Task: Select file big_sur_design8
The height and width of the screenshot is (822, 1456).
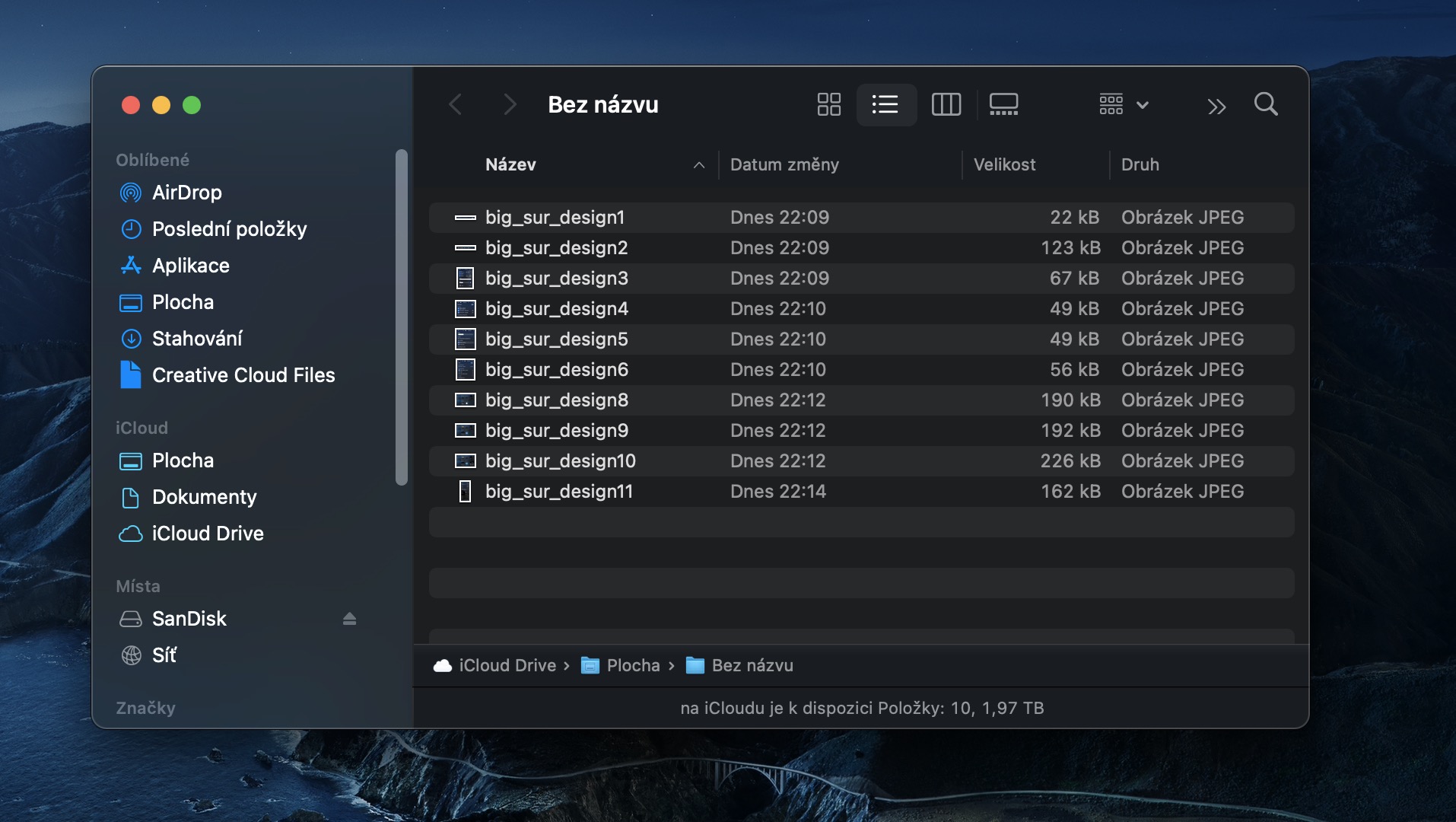Action: click(861, 400)
